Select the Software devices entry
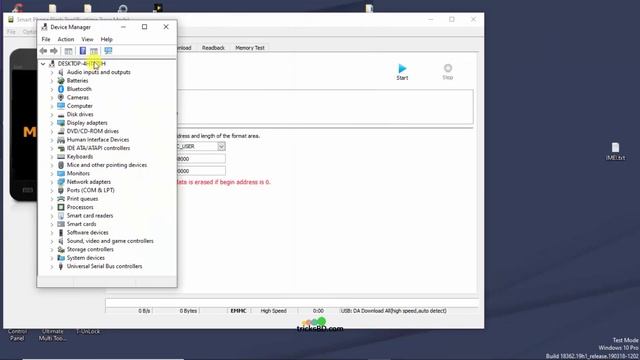Image resolution: width=640 pixels, height=360 pixels. coord(87,232)
